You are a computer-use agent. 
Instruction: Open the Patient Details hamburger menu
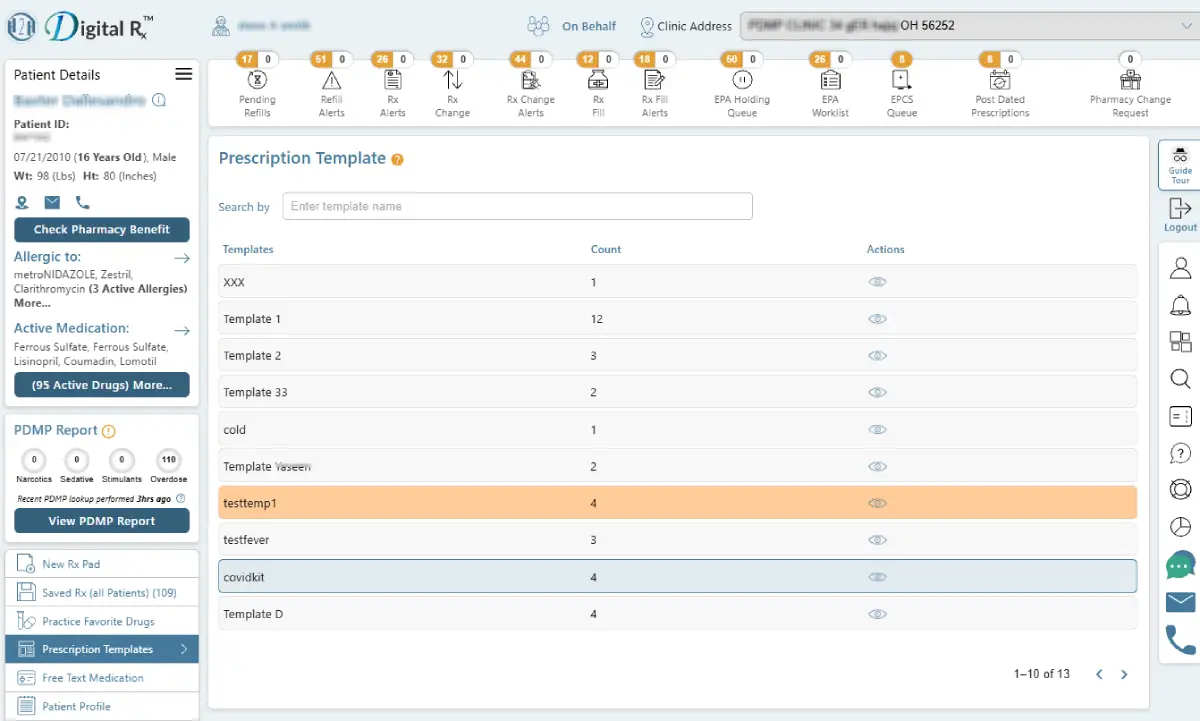[x=183, y=74]
